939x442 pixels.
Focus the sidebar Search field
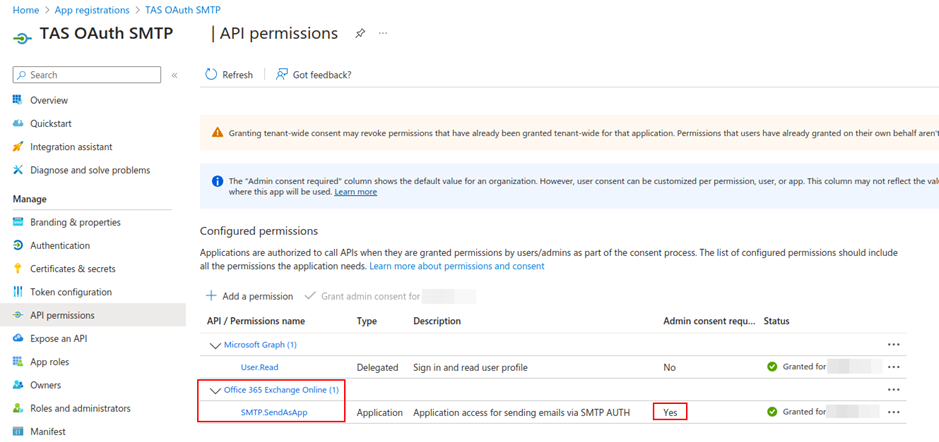click(92, 75)
